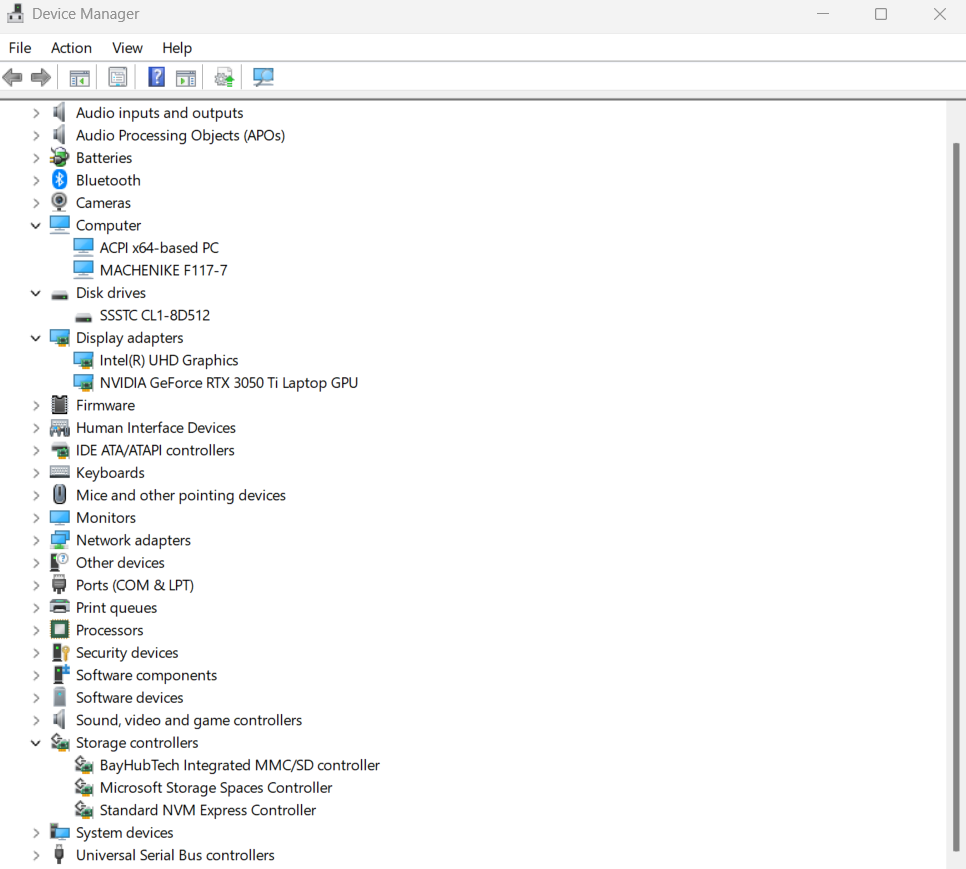Click the Update device driver toolbar icon
This screenshot has height=869, width=966.
[224, 78]
